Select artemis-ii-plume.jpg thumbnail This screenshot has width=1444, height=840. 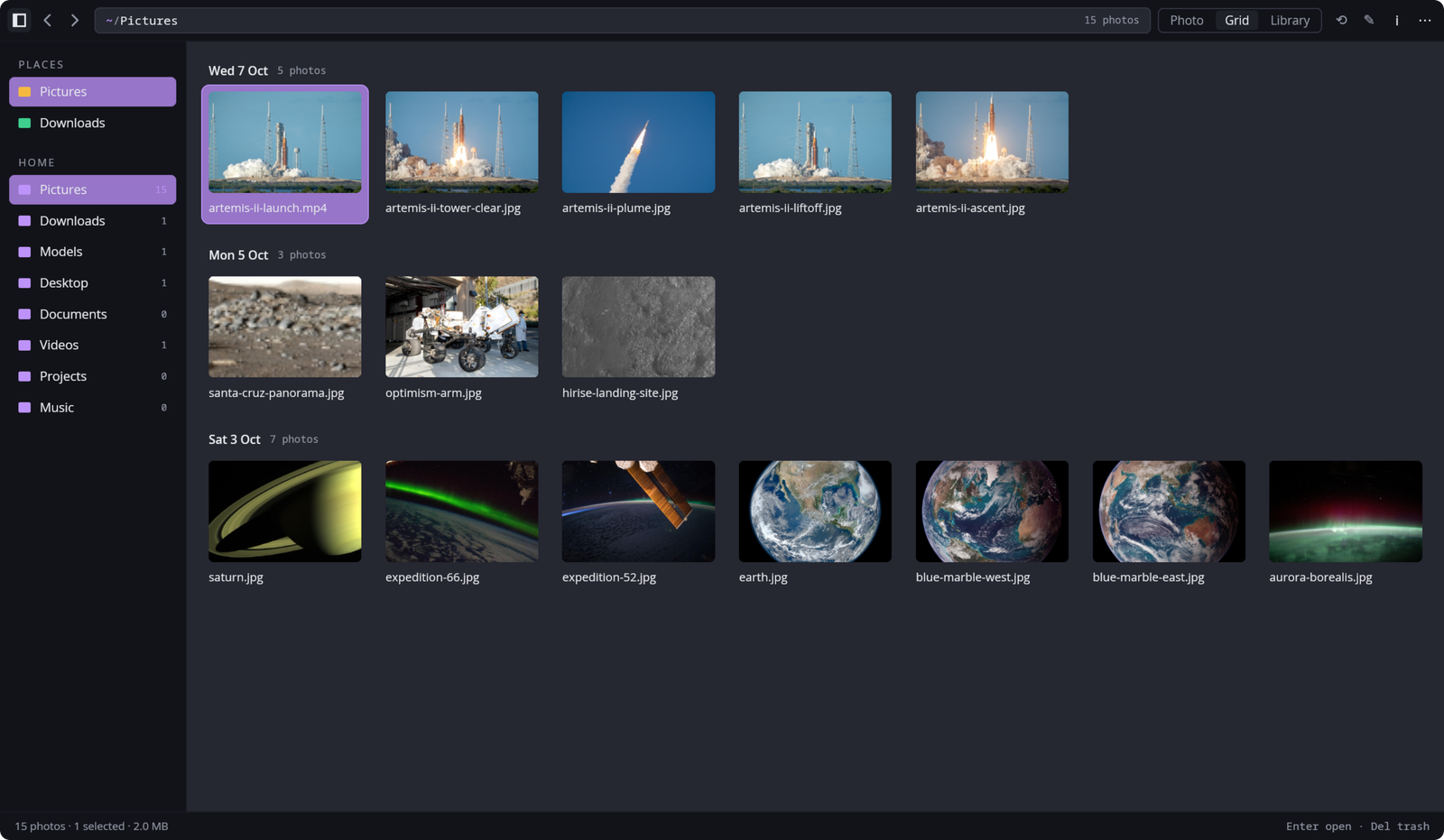pyautogui.click(x=638, y=142)
